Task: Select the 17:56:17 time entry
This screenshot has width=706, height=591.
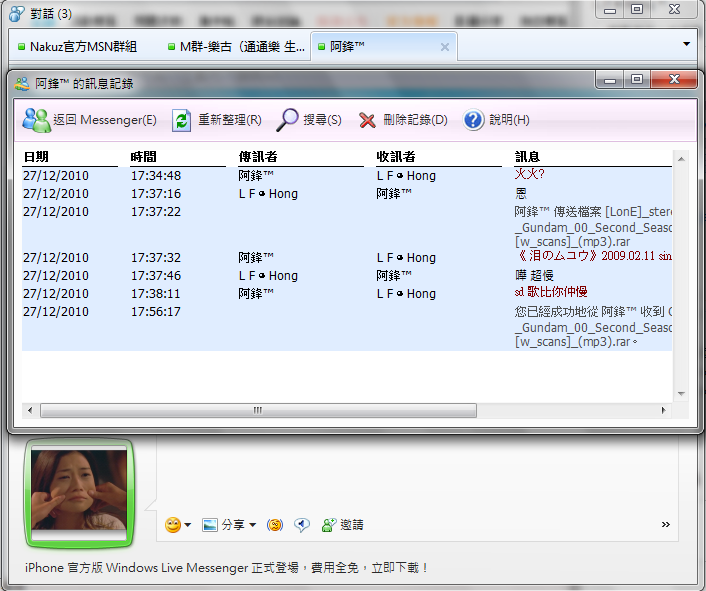Action: pos(156,311)
